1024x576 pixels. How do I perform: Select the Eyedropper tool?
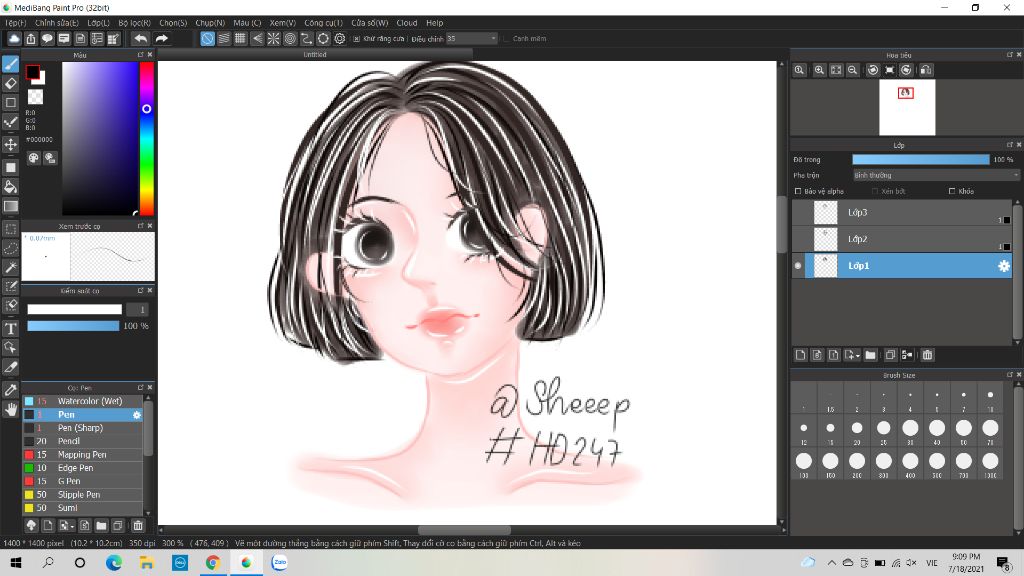(x=10, y=390)
